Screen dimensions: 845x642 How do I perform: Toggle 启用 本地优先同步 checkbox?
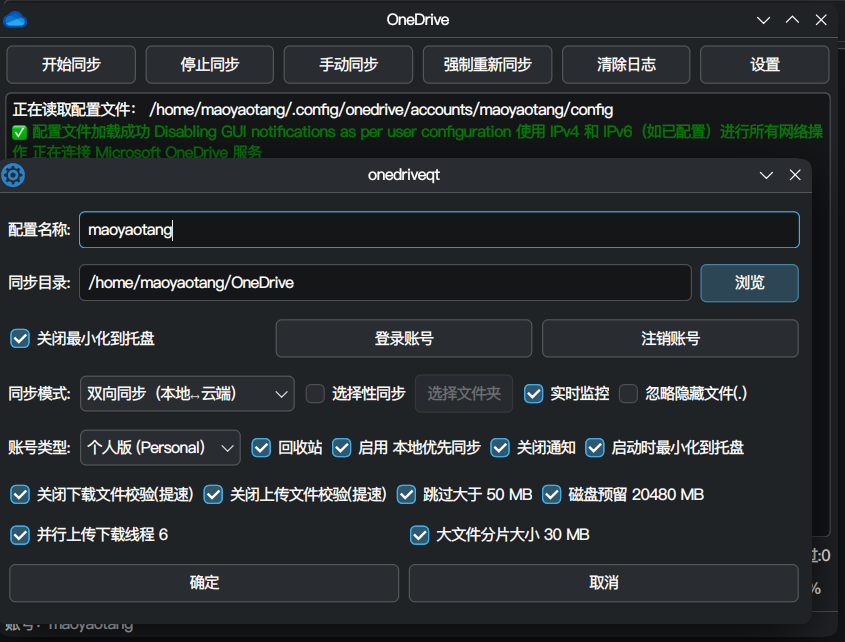click(x=342, y=447)
